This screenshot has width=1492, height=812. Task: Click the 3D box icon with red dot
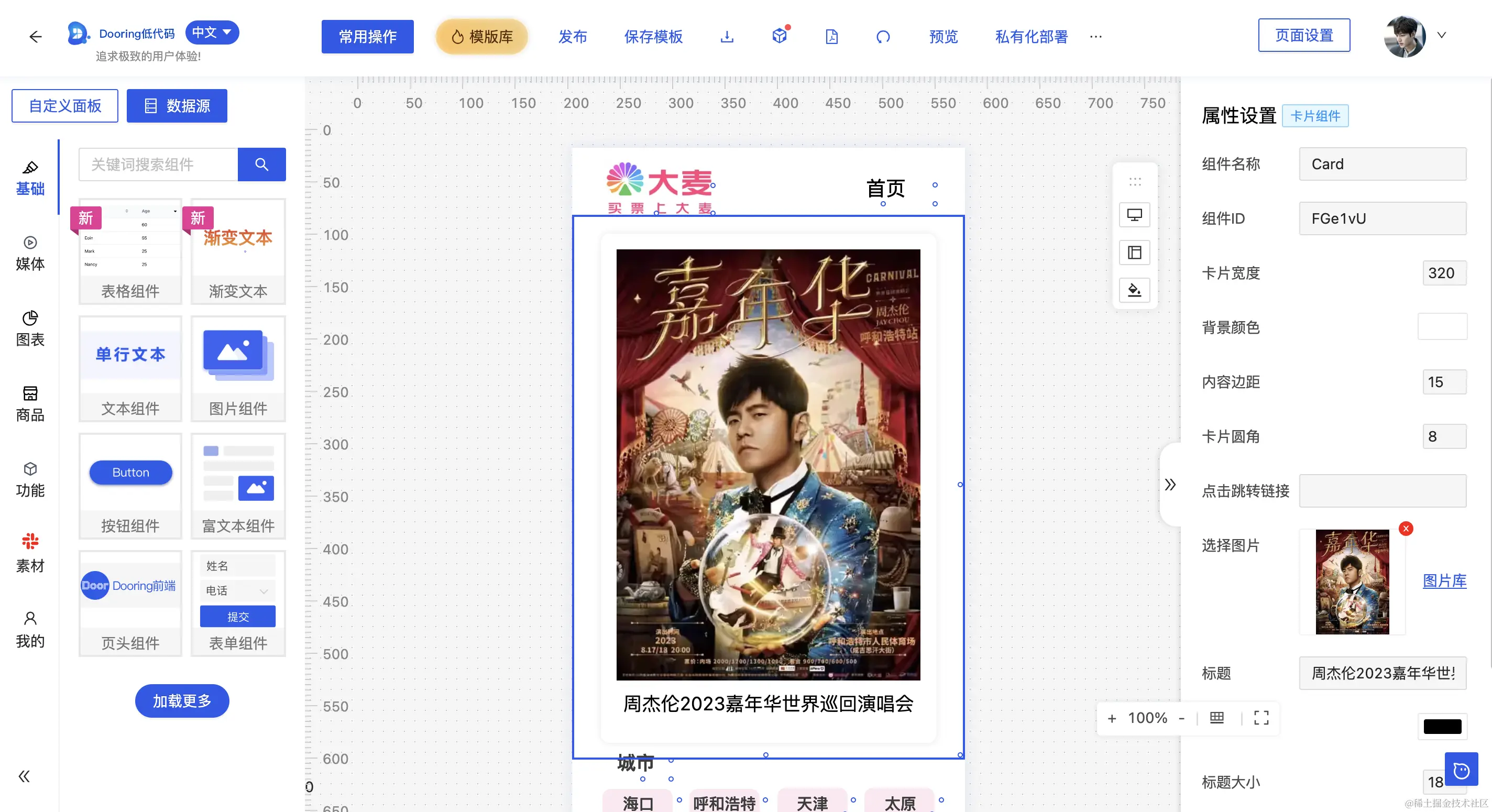[780, 35]
